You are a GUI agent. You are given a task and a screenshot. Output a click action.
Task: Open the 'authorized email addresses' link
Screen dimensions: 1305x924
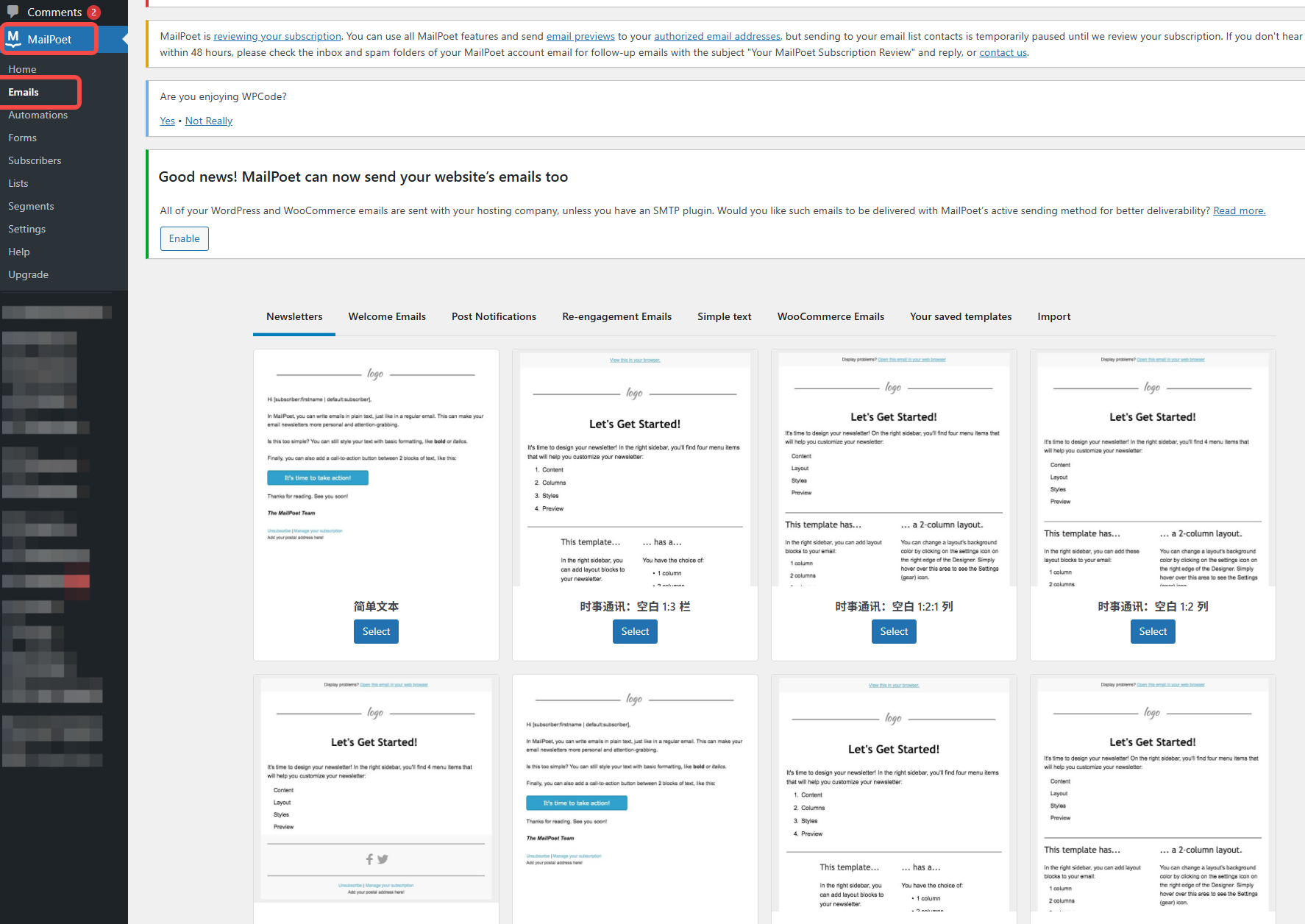(x=717, y=36)
